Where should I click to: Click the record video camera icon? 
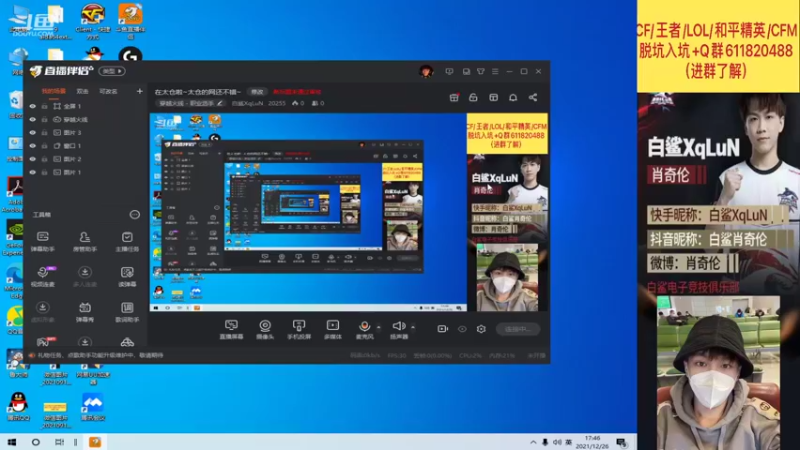(x=442, y=329)
